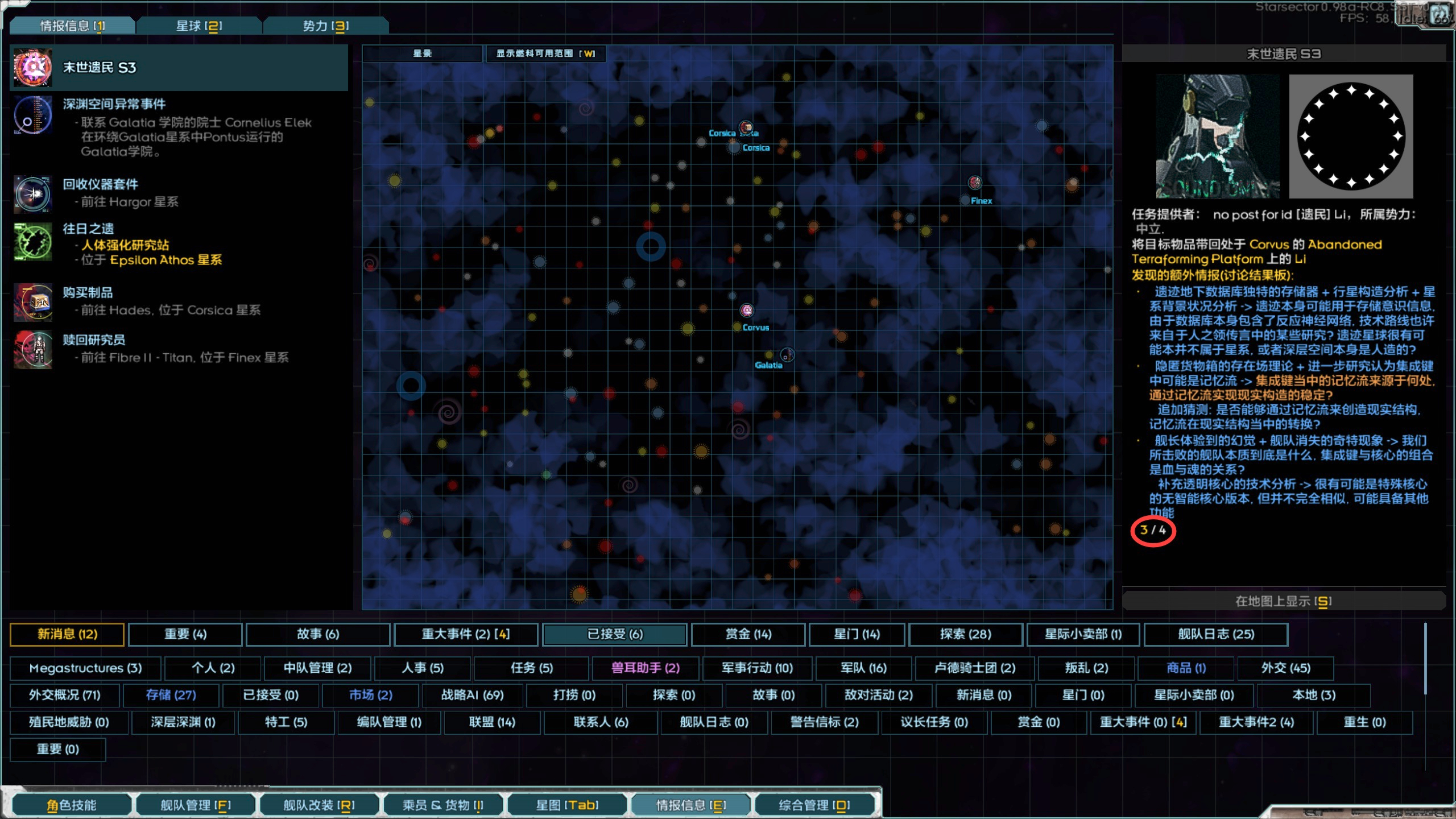The height and width of the screenshot is (819, 1456).
Task: Toggle fuel range display button [W]
Action: tap(545, 53)
